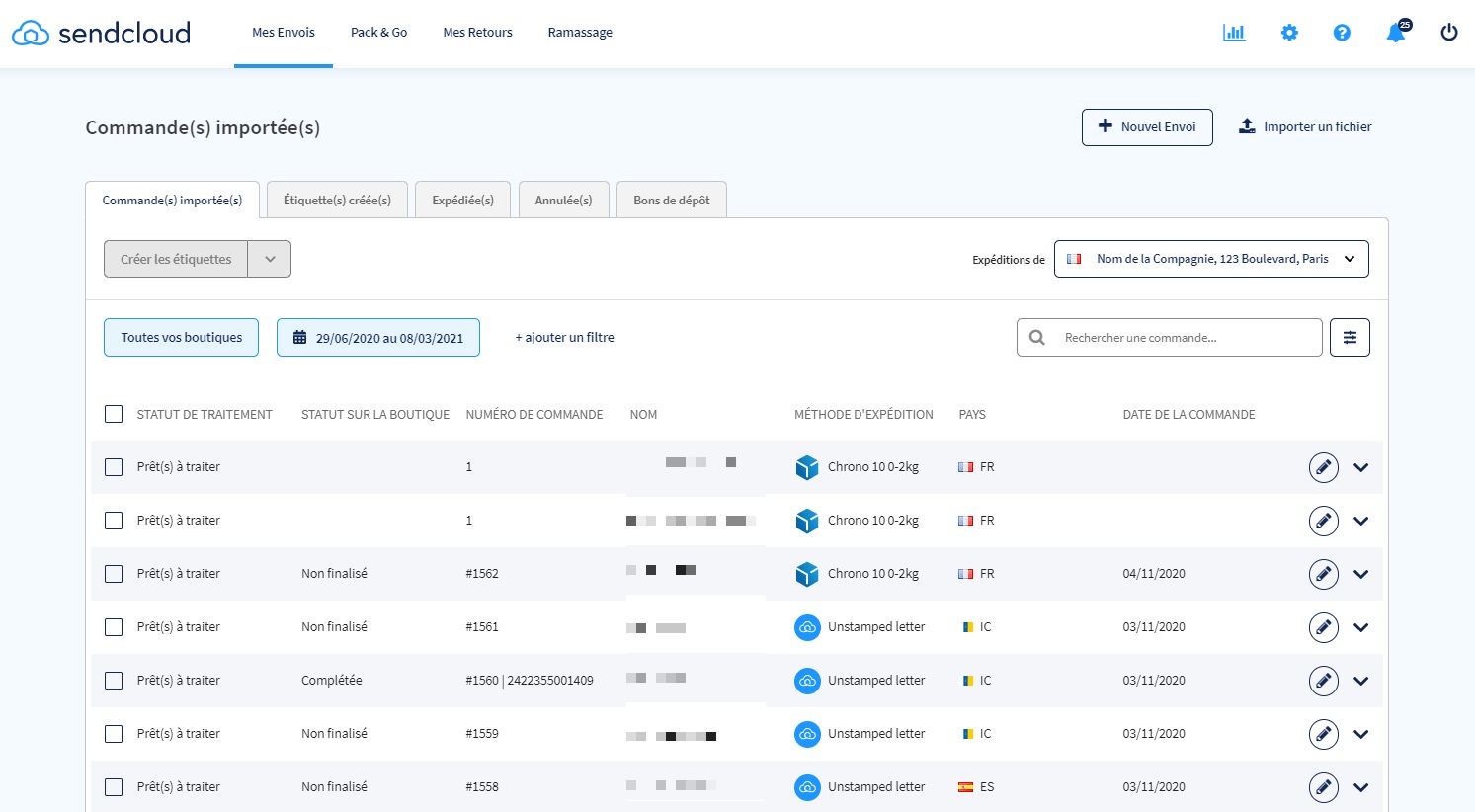Viewport: 1475px width, 812px height.
Task: Edit order #1560 with pencil icon
Action: (1324, 681)
